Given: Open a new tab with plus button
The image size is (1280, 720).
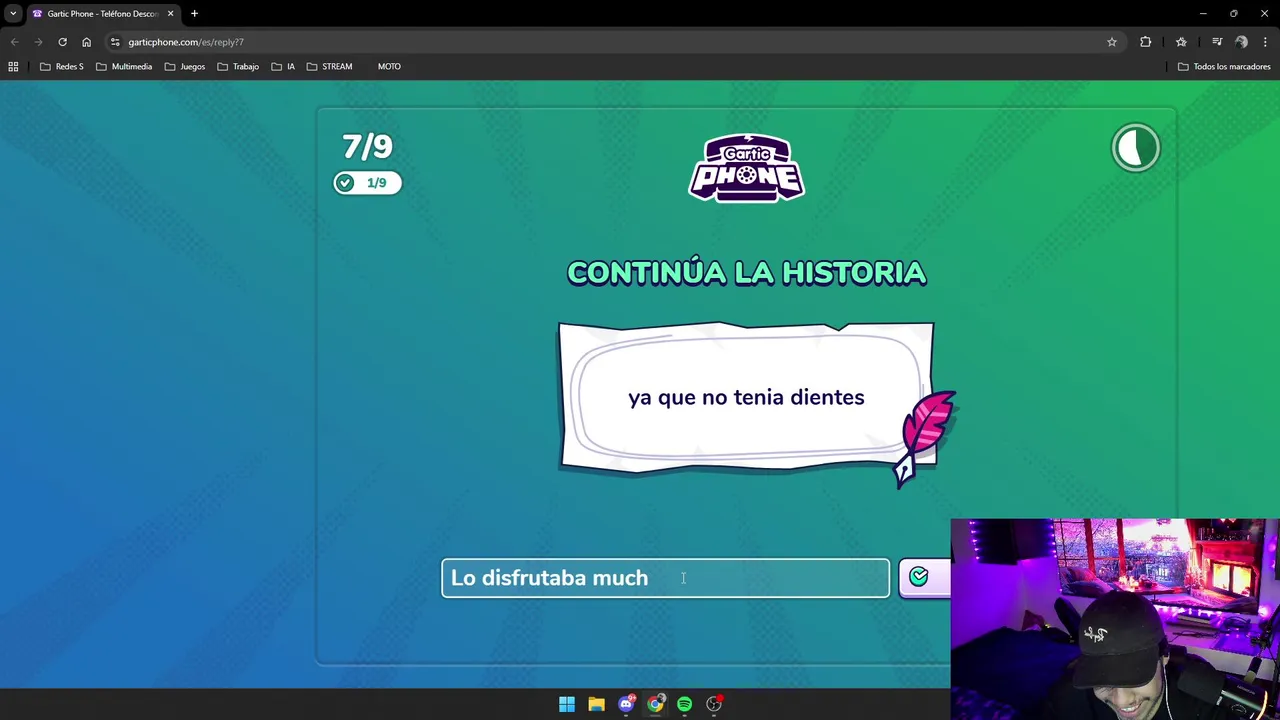Looking at the screenshot, I should click(194, 14).
